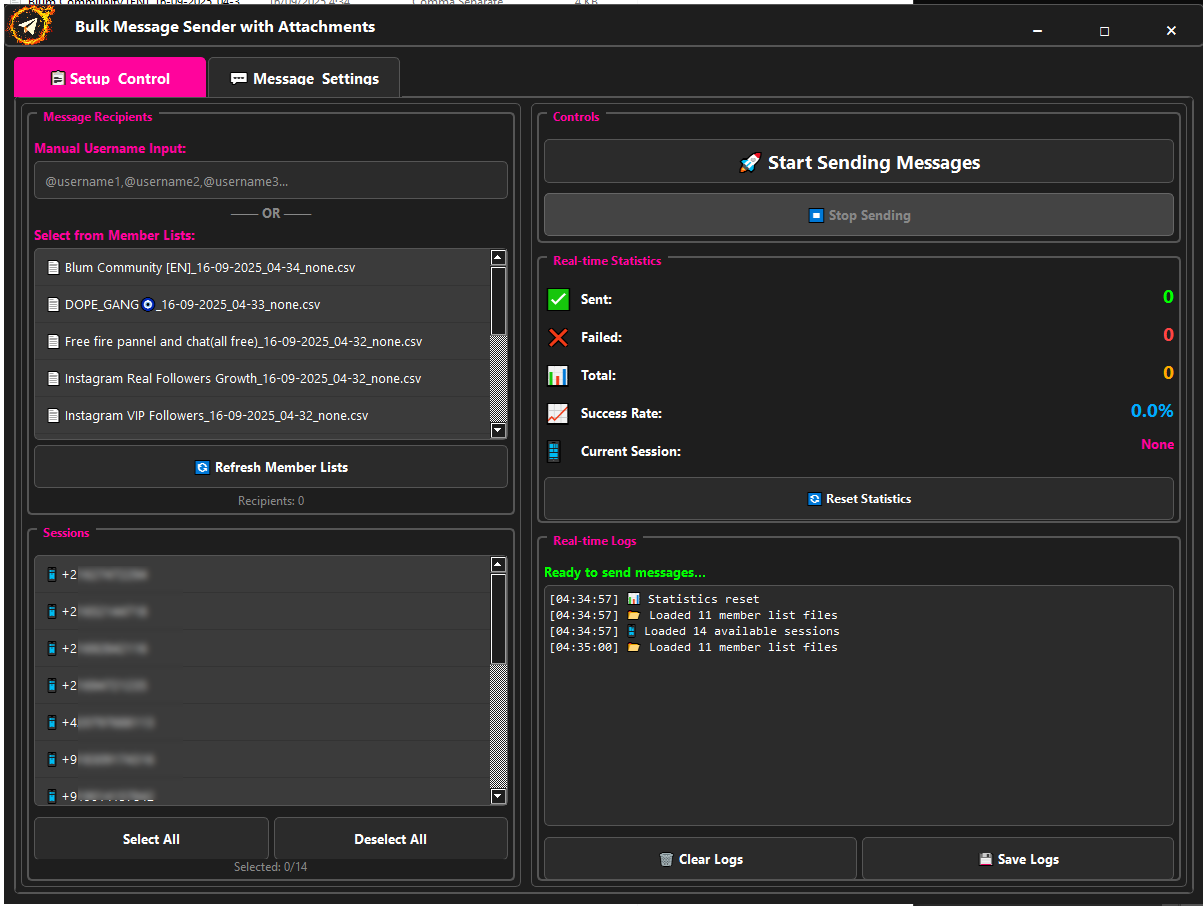Click the refresh icon on Refresh Member Lists
Viewport: 1203px width, 906px height.
[x=202, y=468]
